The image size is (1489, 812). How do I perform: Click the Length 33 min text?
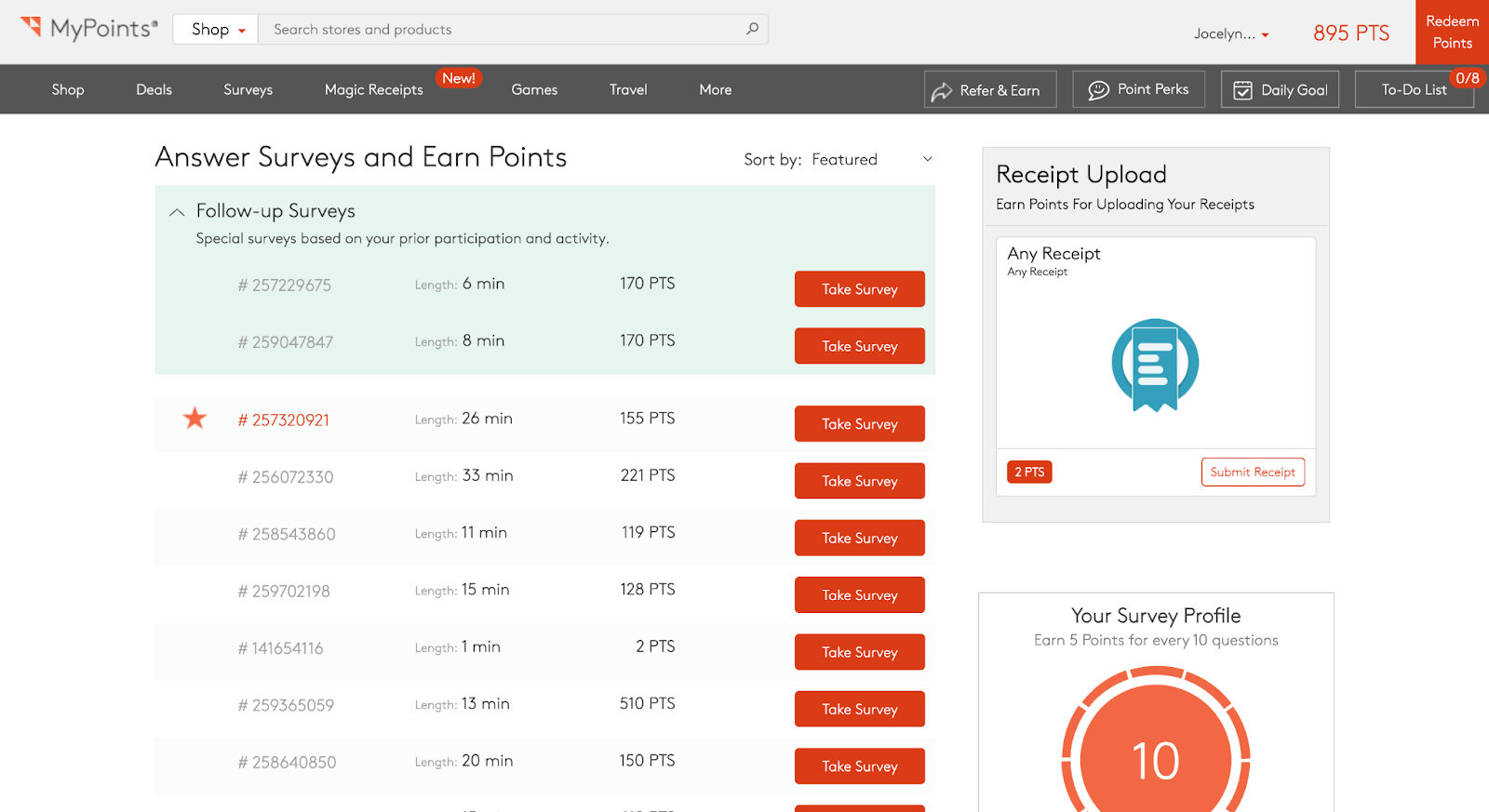464,475
